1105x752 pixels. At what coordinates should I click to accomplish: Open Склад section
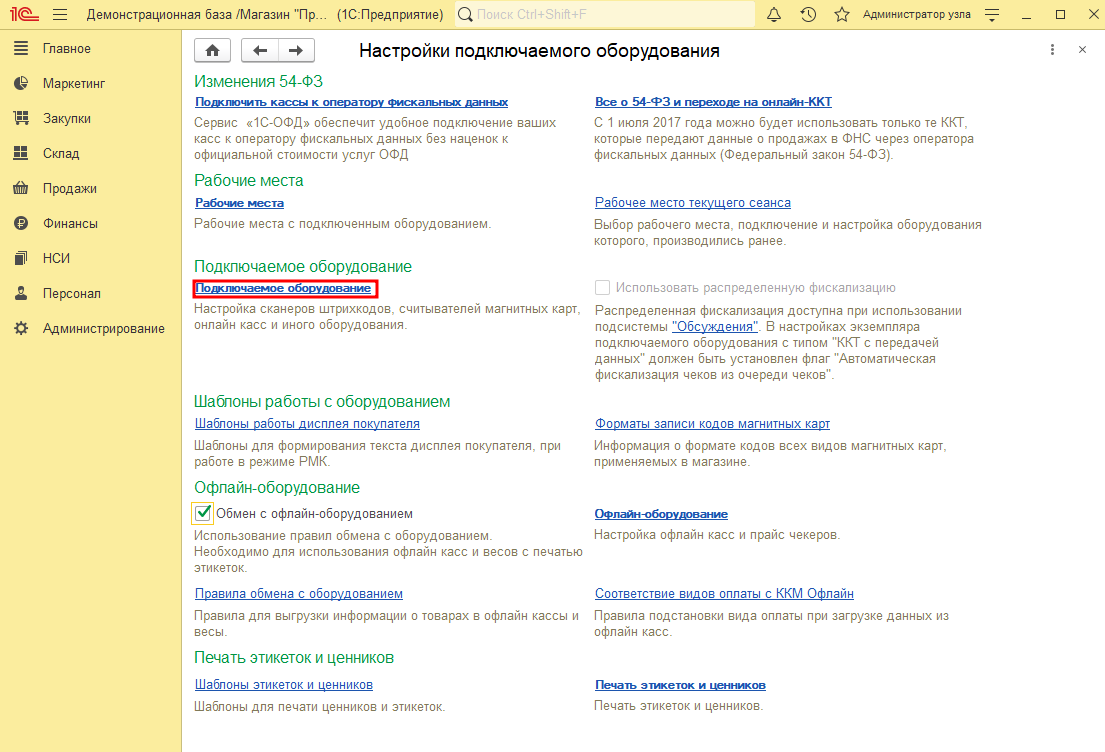pyautogui.click(x=61, y=153)
